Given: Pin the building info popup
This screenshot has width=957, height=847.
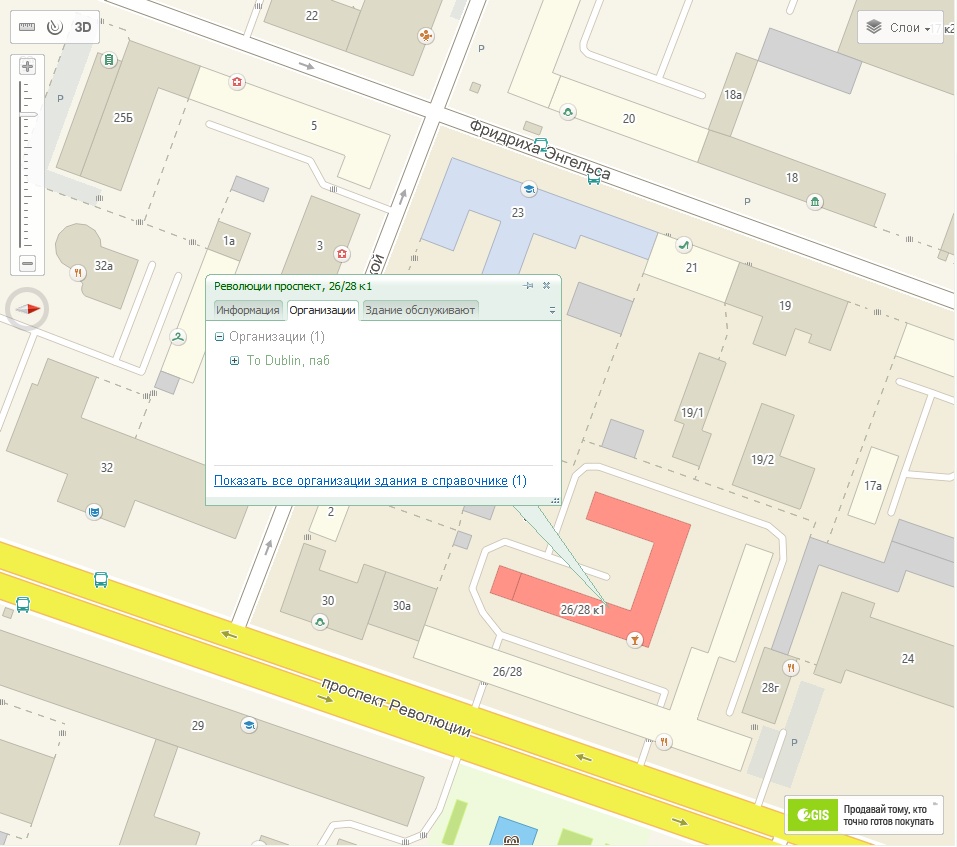Looking at the screenshot, I should click(529, 286).
